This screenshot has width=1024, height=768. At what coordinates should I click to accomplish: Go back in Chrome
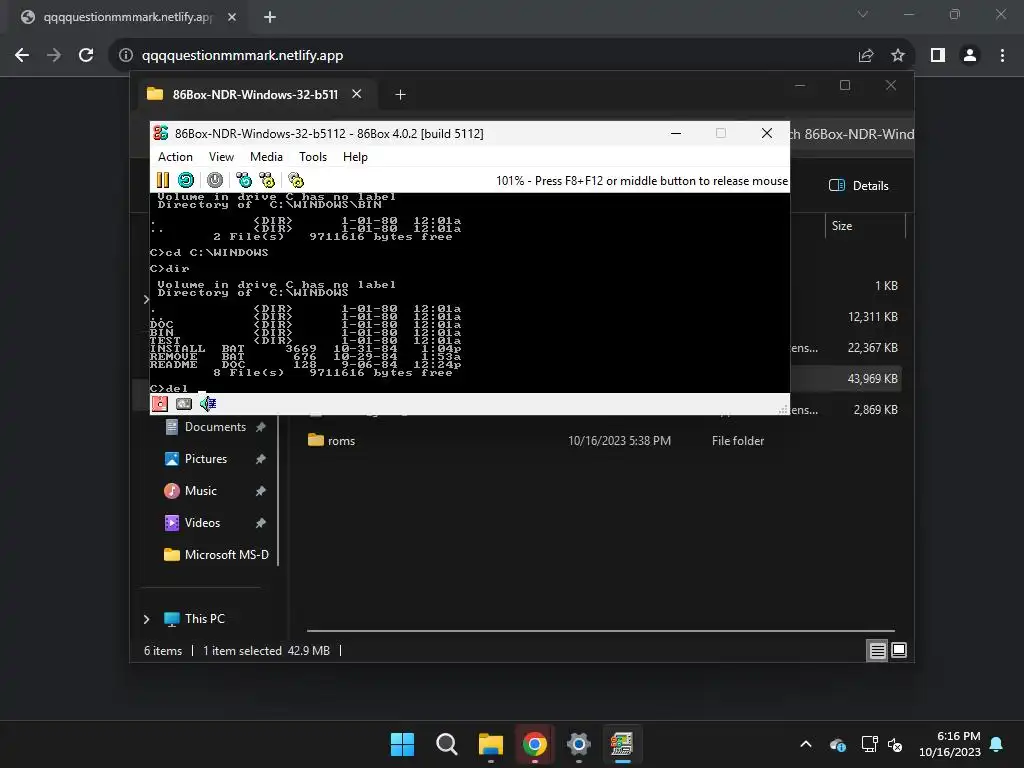tap(22, 56)
